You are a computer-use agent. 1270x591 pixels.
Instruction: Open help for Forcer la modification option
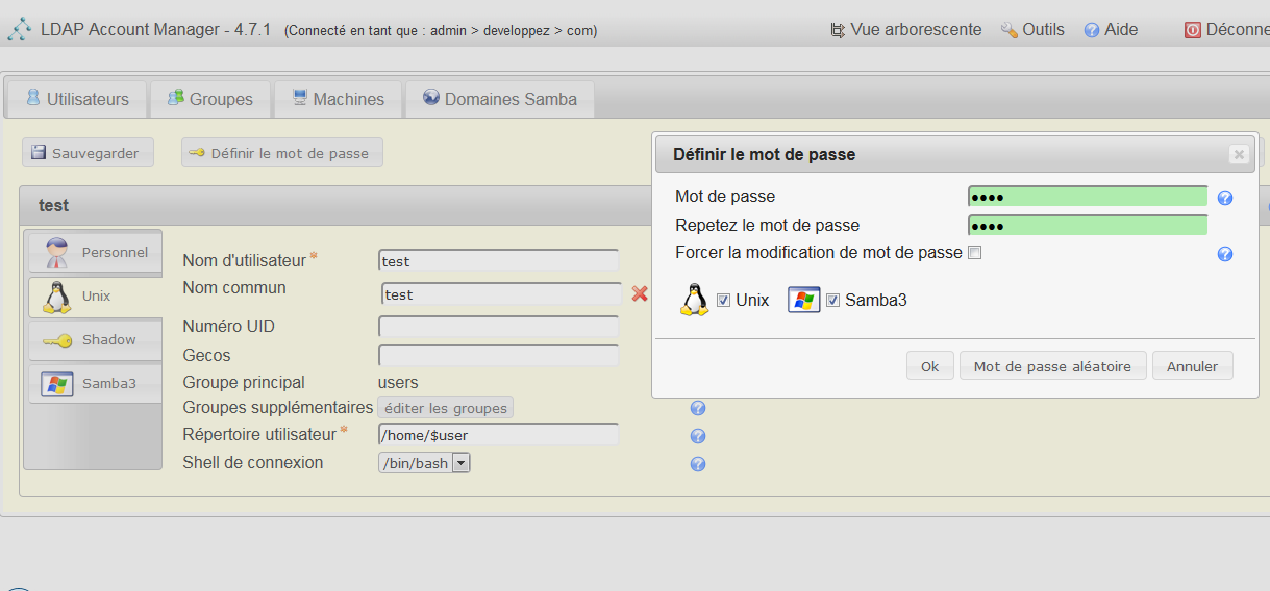(1225, 254)
